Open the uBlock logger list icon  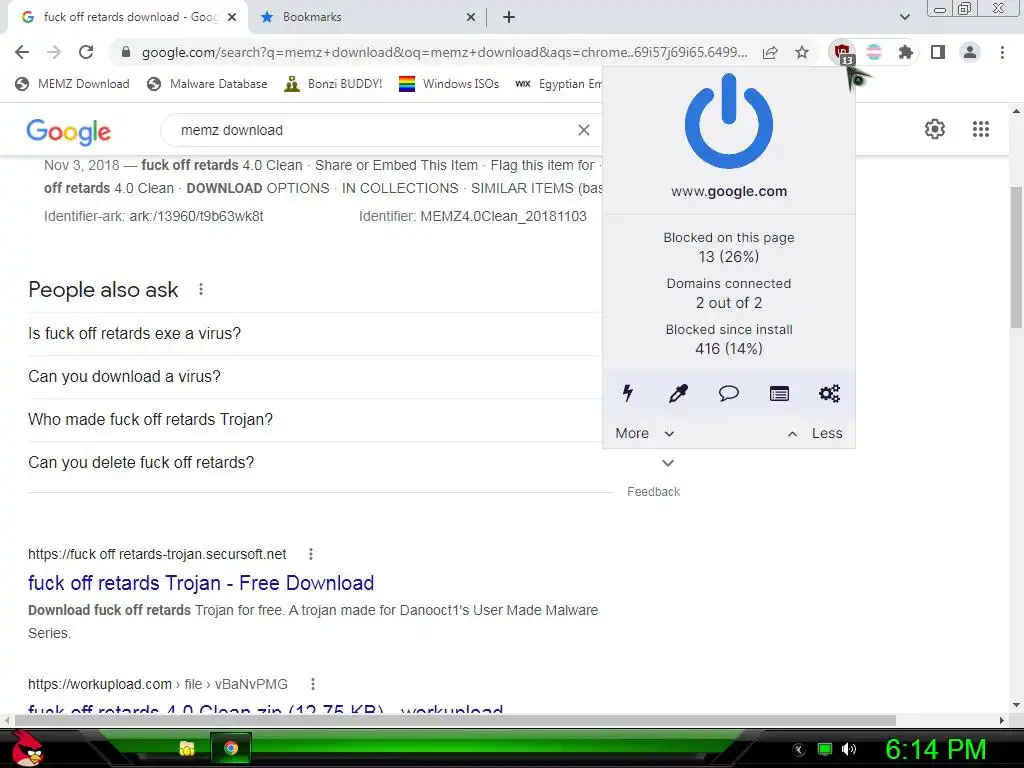tap(779, 393)
